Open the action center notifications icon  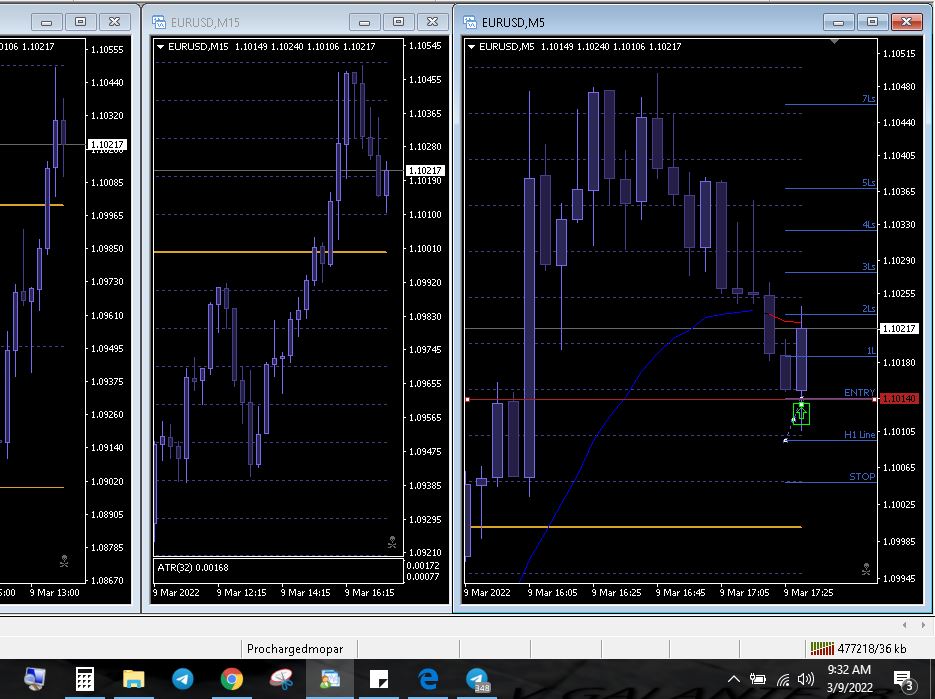pos(902,680)
